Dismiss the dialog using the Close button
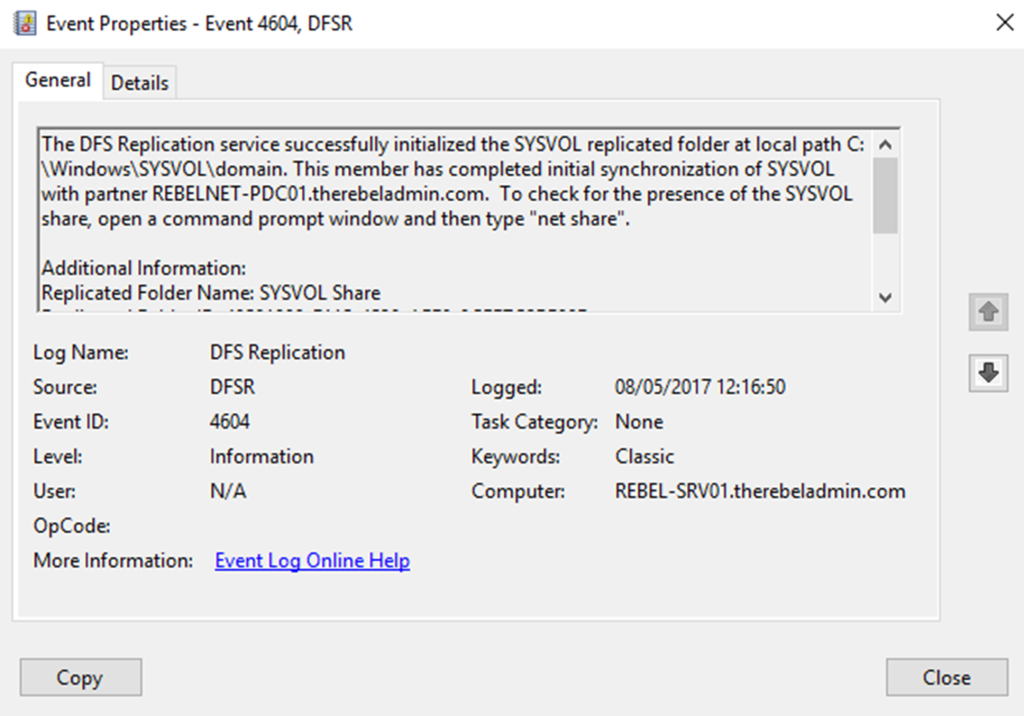The width and height of the screenshot is (1024, 716). (946, 677)
